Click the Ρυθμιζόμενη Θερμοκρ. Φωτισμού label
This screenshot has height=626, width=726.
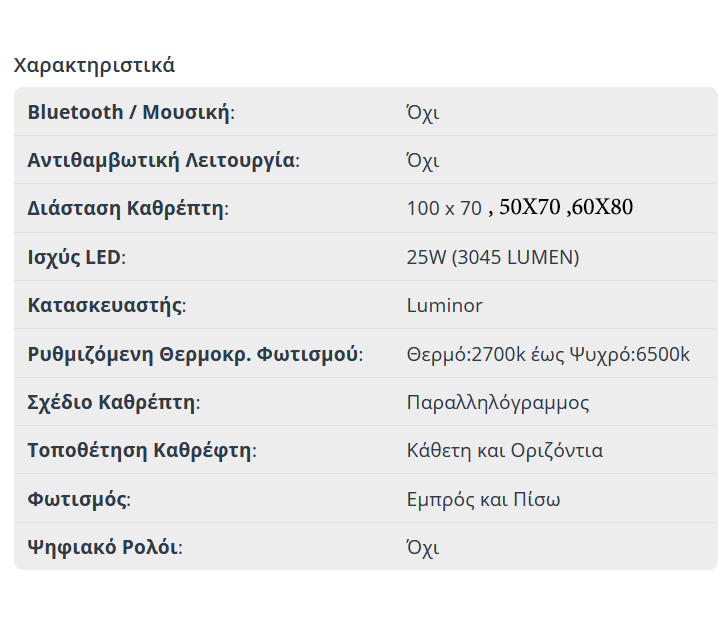[194, 354]
